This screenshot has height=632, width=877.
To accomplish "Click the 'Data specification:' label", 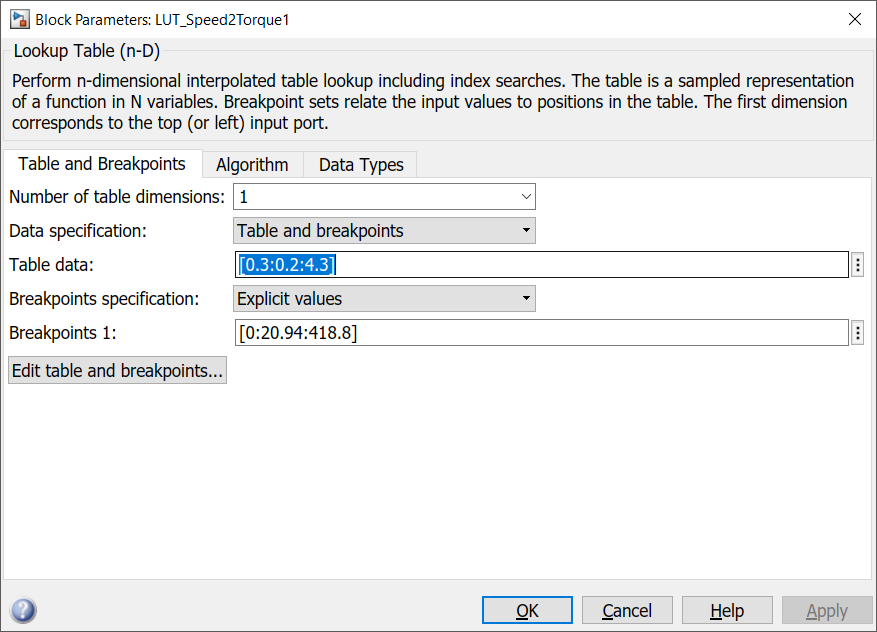I will click(x=78, y=230).
